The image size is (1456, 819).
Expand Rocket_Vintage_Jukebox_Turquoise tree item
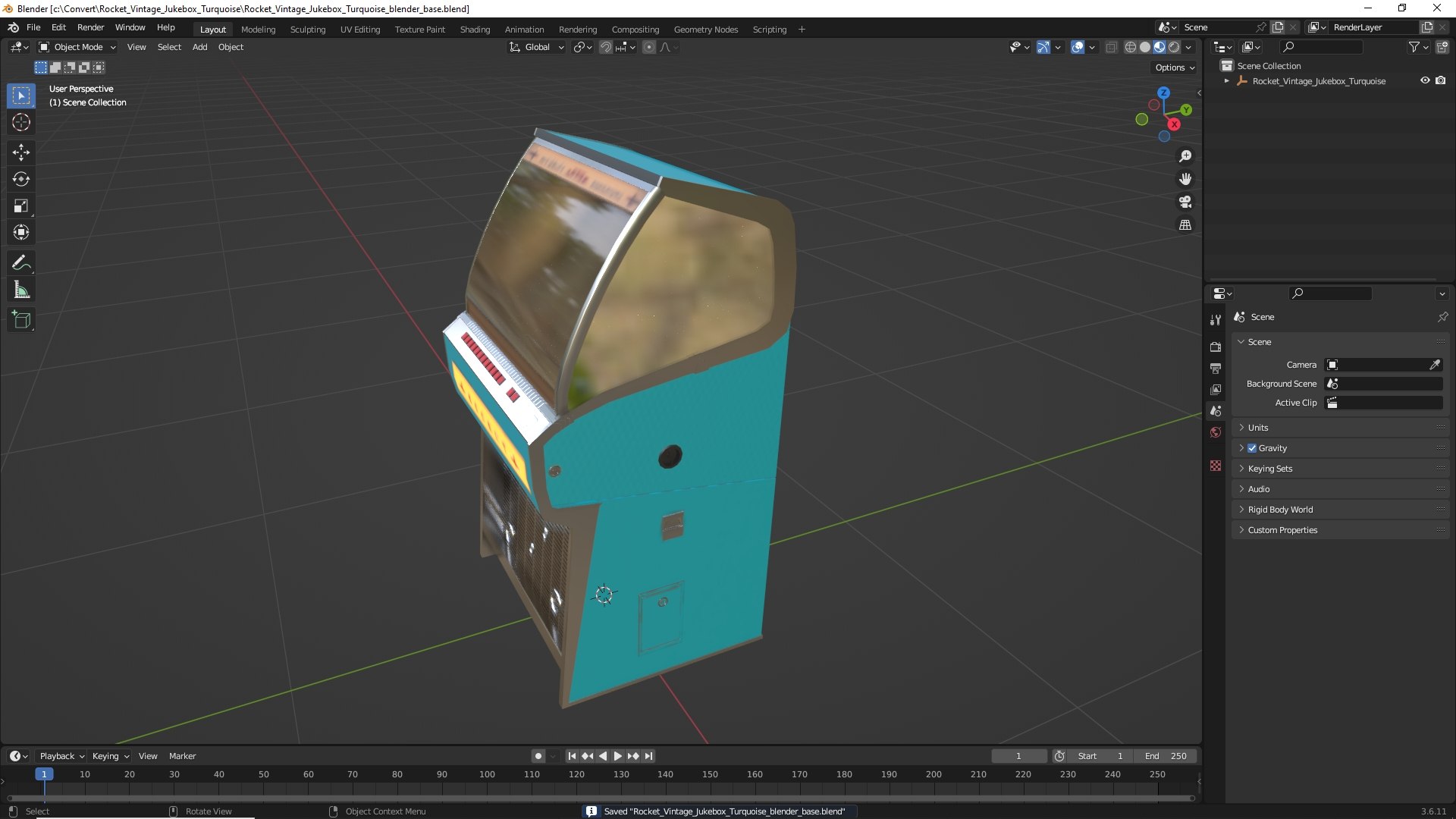[1227, 80]
